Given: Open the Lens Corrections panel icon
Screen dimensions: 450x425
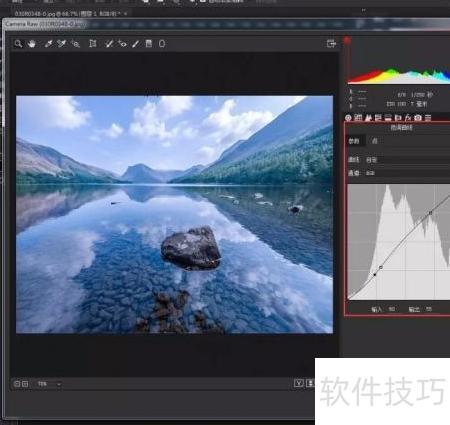Looking at the screenshot, I should [x=398, y=118].
